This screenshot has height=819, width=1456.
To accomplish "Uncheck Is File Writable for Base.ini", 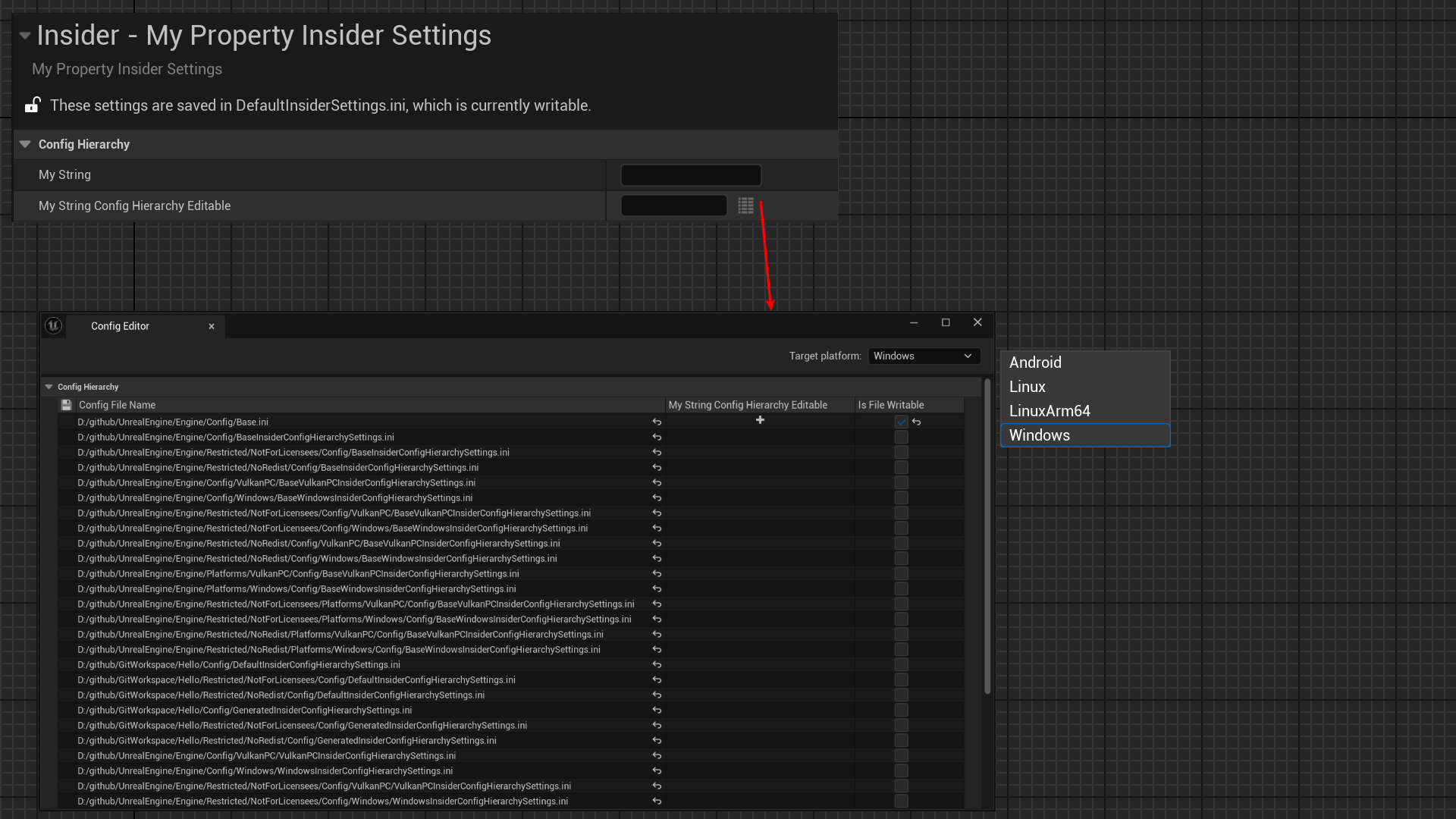I will [x=901, y=422].
